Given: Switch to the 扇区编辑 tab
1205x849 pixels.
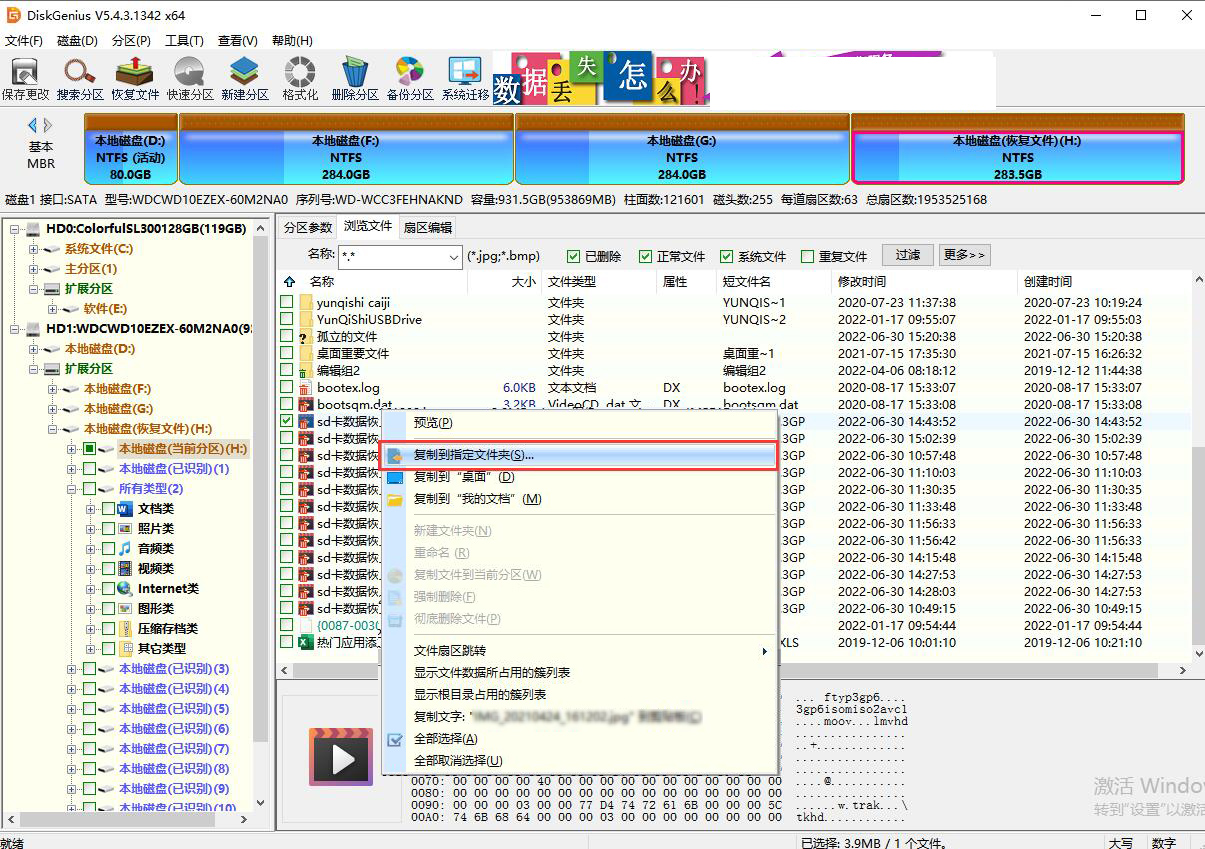Looking at the screenshot, I should tap(428, 227).
